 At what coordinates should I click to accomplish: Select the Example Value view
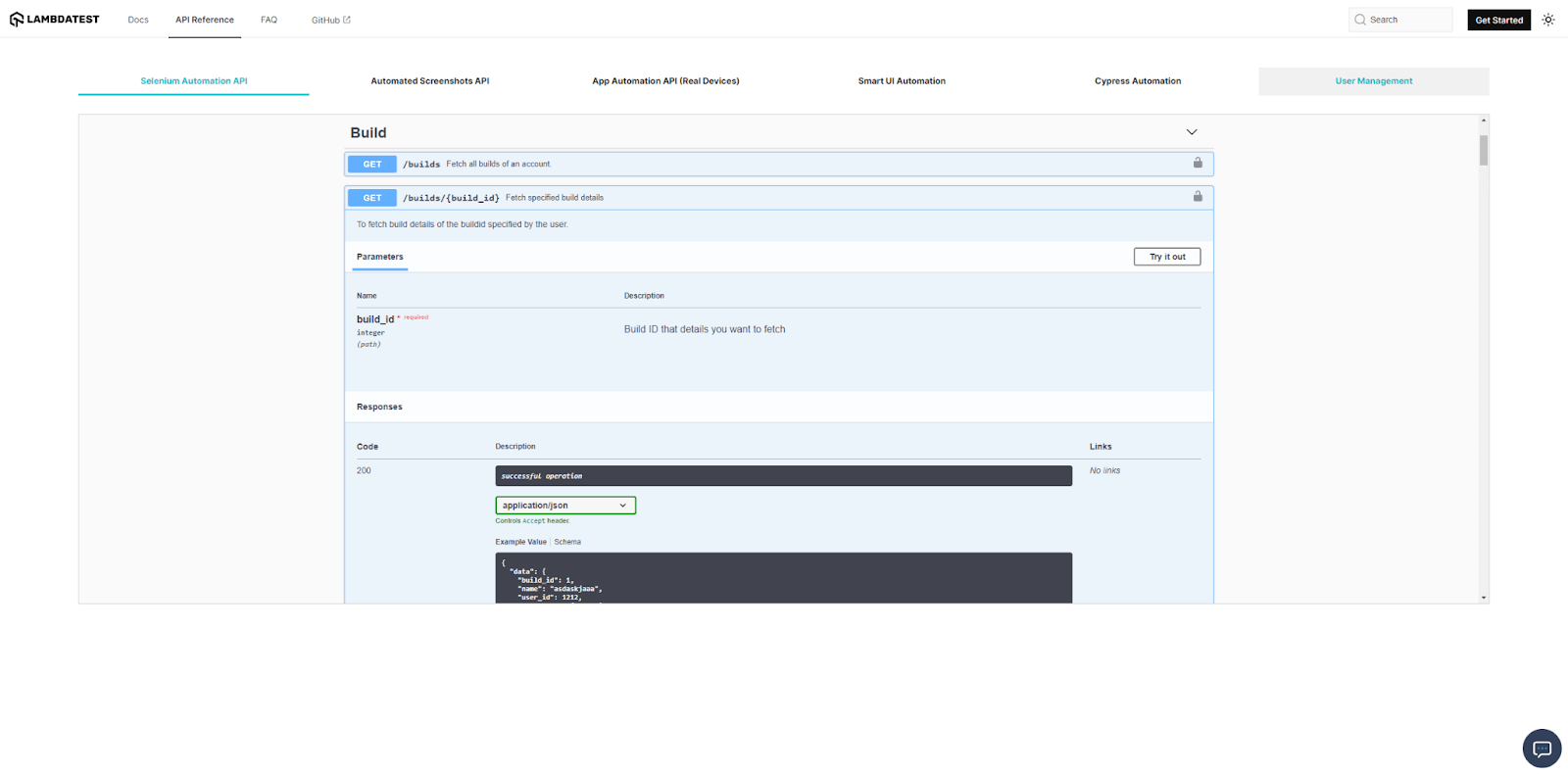click(520, 542)
